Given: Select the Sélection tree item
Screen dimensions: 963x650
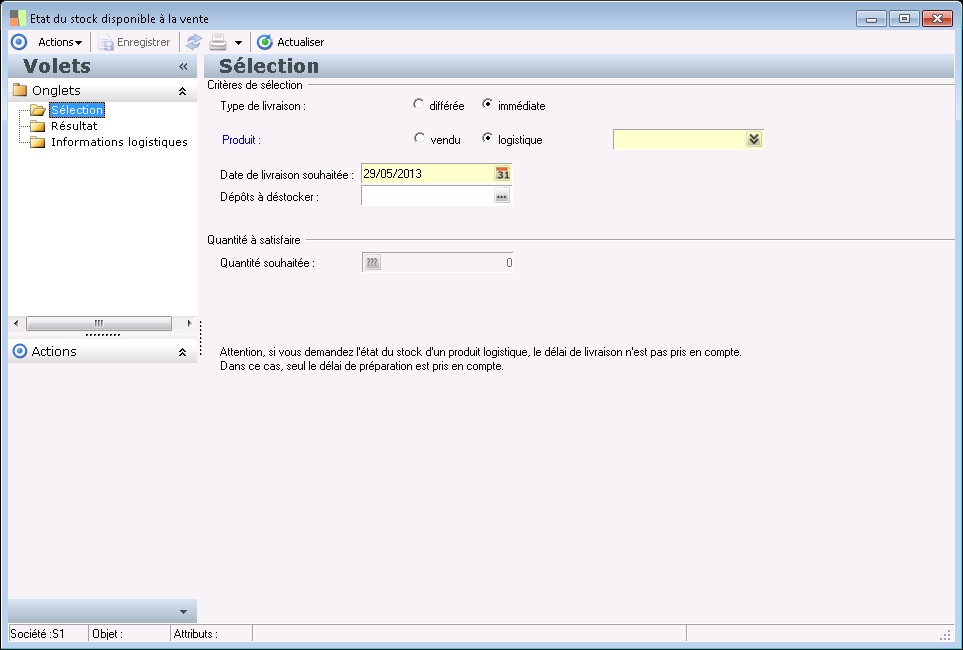Looking at the screenshot, I should pyautogui.click(x=77, y=110).
